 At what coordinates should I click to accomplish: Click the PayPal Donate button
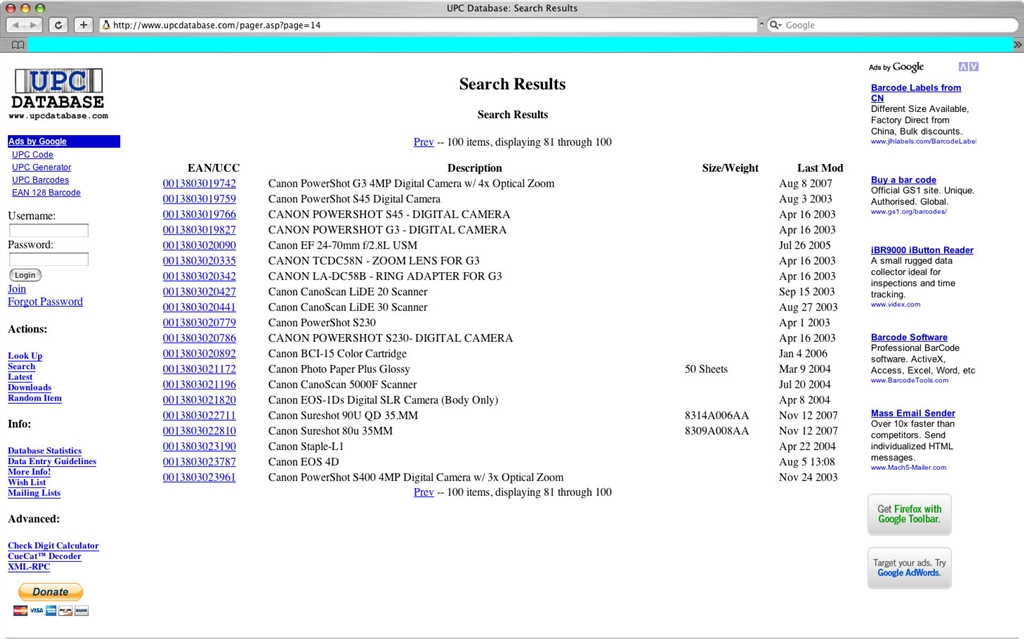tap(50, 591)
